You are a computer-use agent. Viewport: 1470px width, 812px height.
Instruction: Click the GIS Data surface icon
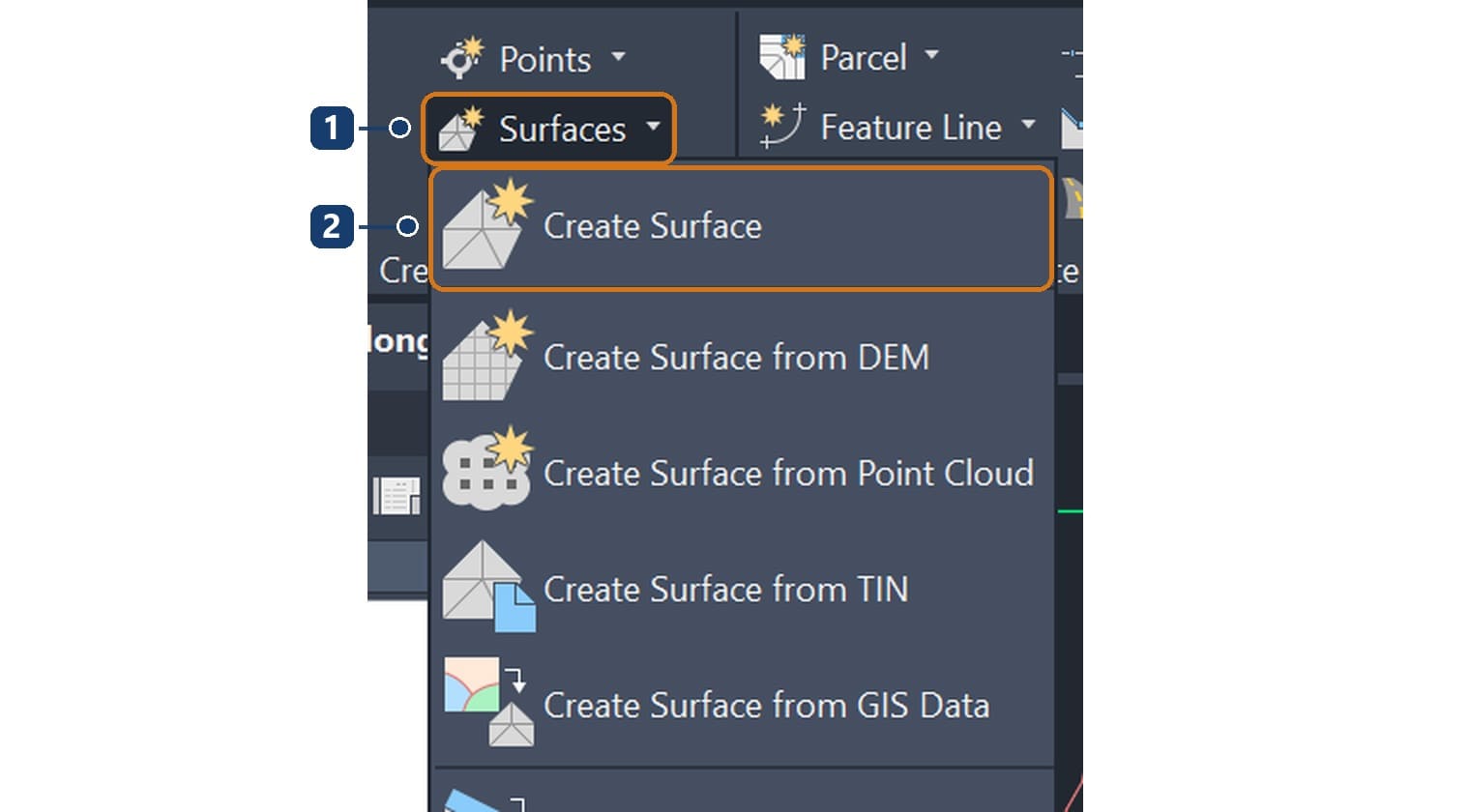pos(488,703)
